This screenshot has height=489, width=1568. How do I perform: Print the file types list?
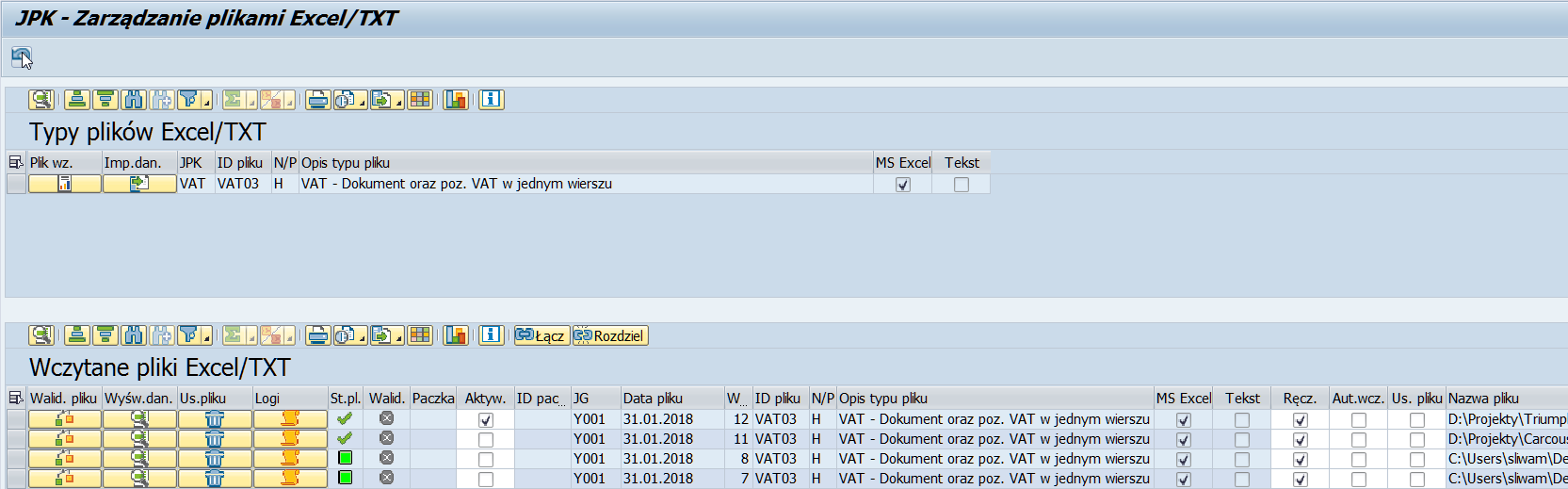tap(318, 100)
